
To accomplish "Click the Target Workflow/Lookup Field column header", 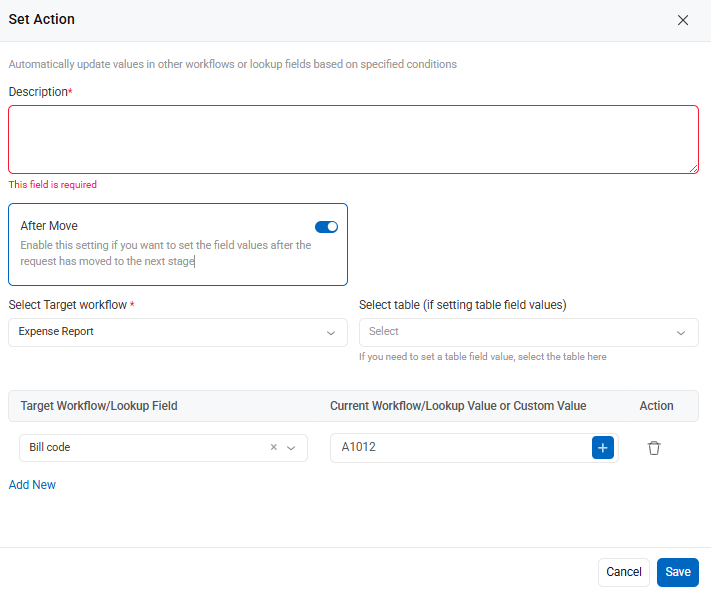I will (99, 406).
